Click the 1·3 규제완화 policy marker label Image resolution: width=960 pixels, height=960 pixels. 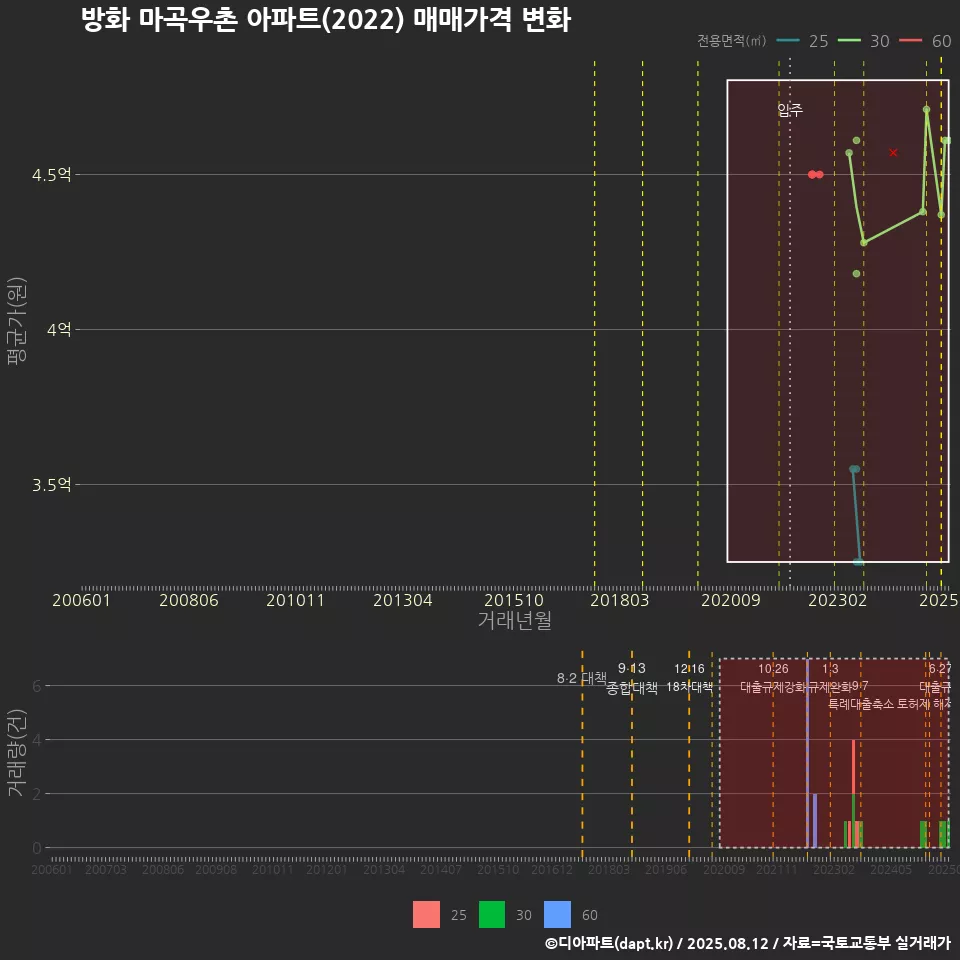point(830,678)
